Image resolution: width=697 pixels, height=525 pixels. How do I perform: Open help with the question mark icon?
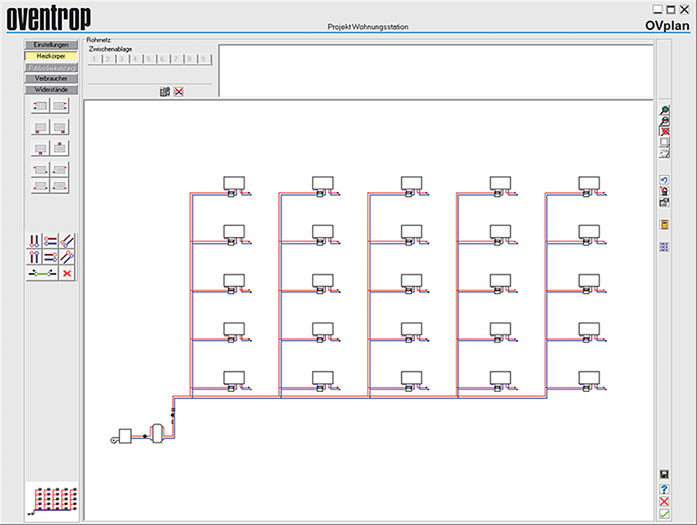click(665, 489)
